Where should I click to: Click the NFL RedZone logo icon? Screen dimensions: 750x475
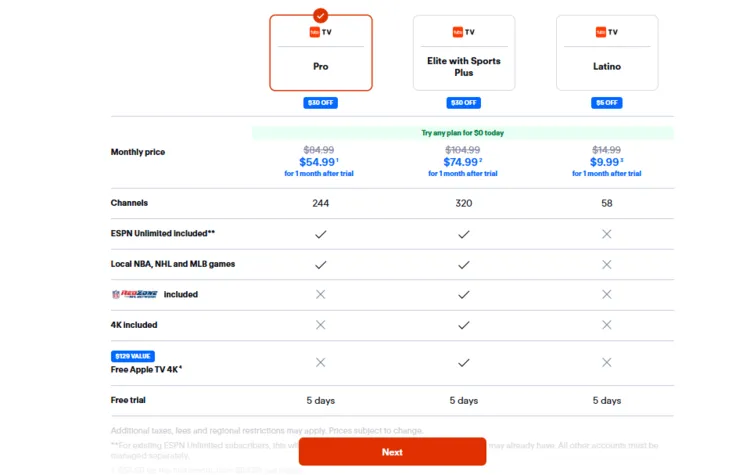pos(134,294)
